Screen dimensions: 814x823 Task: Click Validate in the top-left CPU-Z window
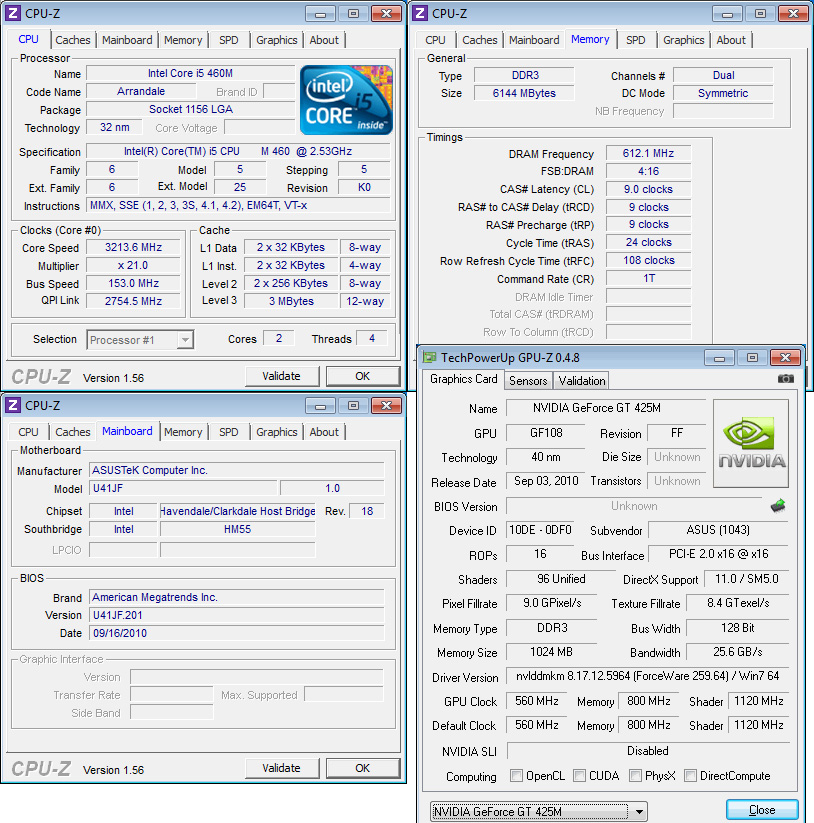click(x=281, y=376)
